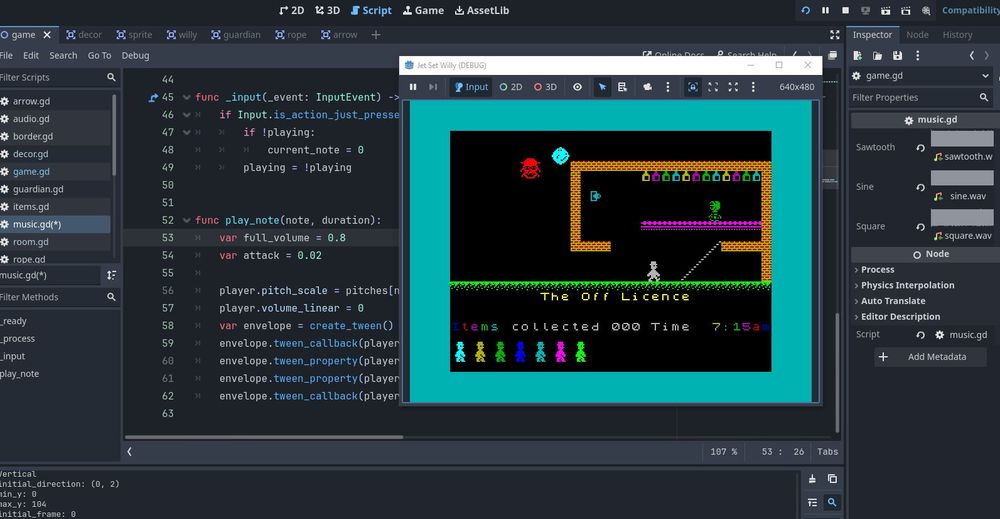Viewport: 1000px width, 519px height.
Task: Fold the _input function at line 45
Action: pyautogui.click(x=186, y=97)
